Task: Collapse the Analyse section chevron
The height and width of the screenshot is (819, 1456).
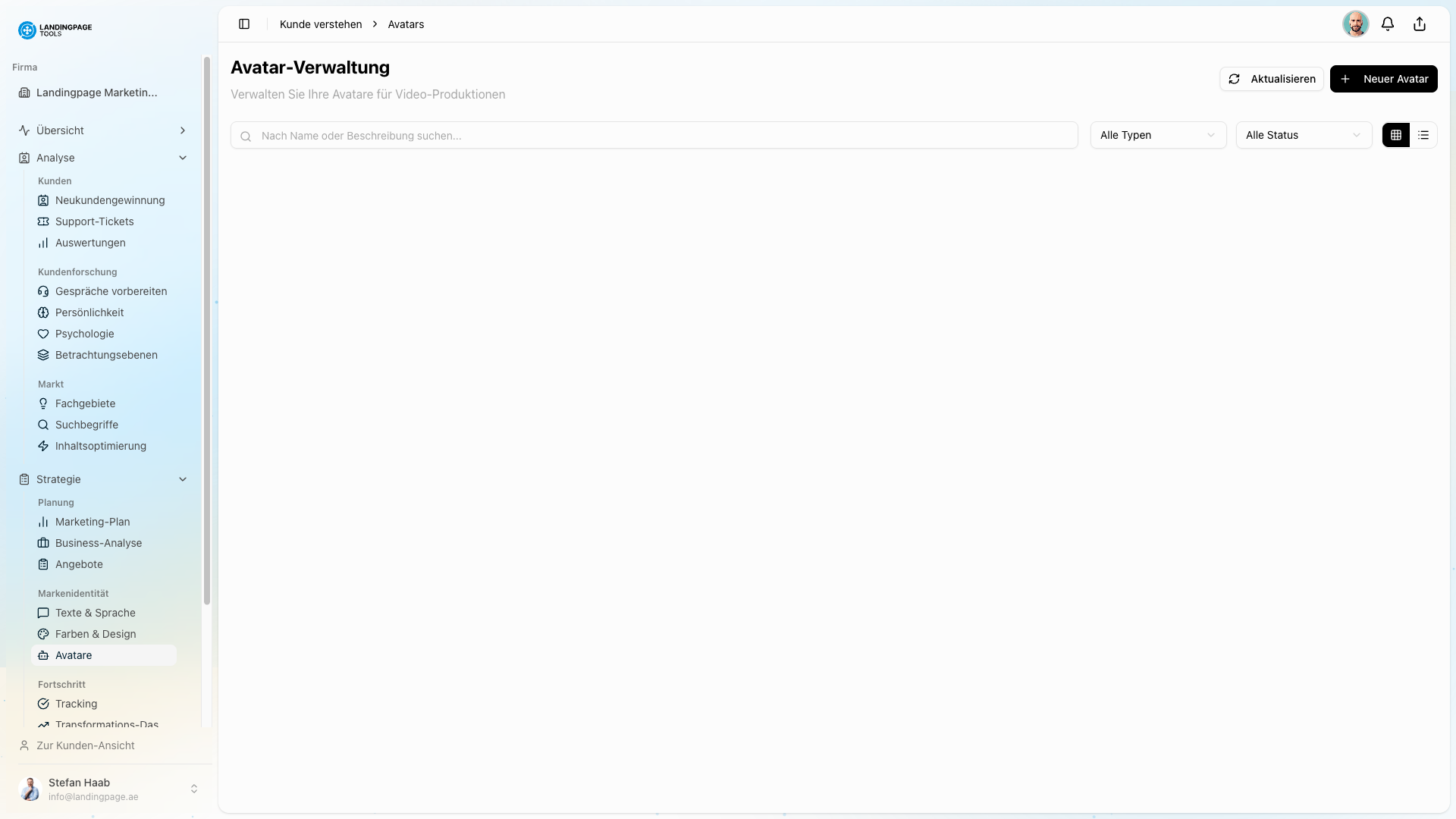Action: pos(183,157)
